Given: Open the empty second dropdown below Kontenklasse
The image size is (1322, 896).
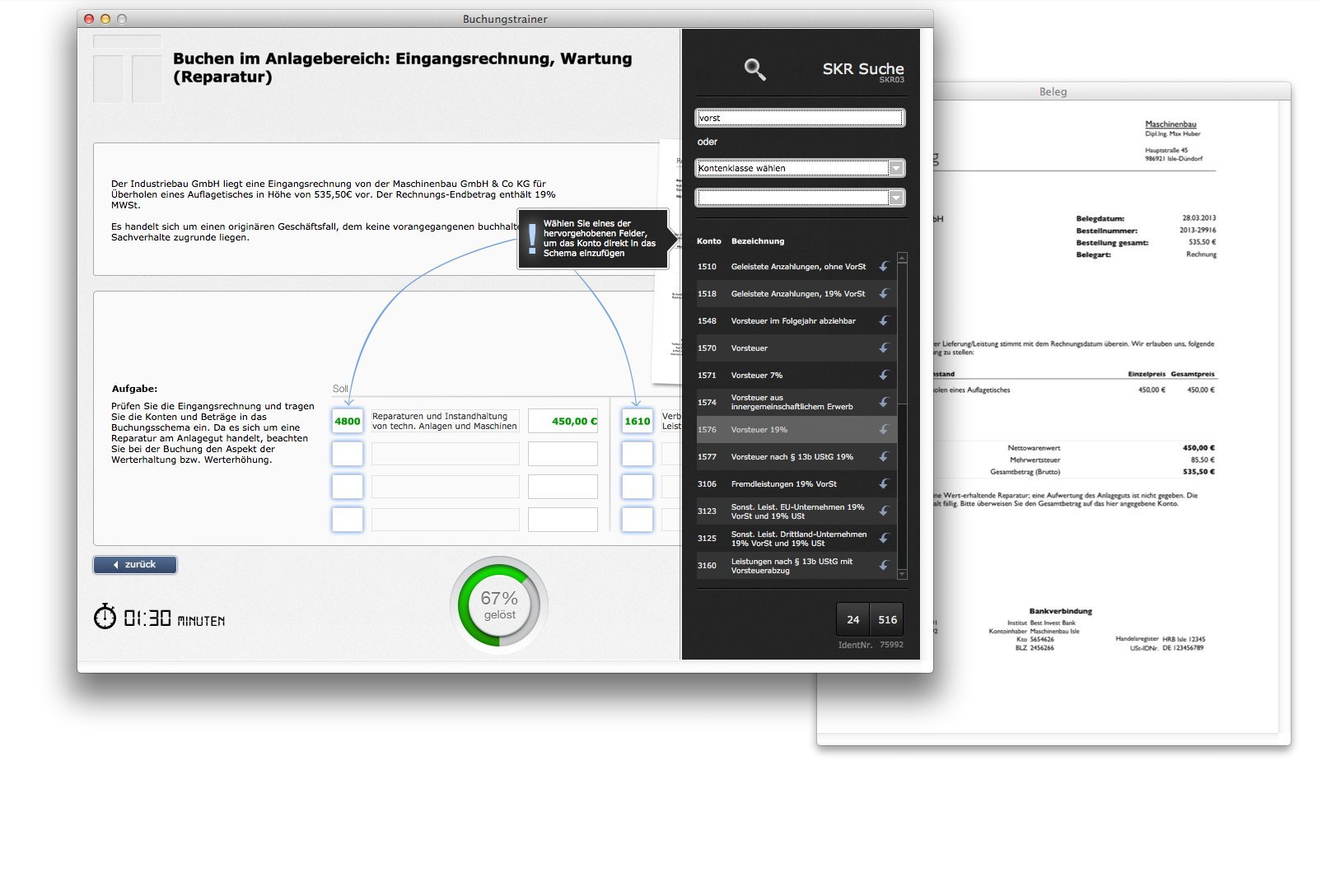Looking at the screenshot, I should tap(800, 198).
